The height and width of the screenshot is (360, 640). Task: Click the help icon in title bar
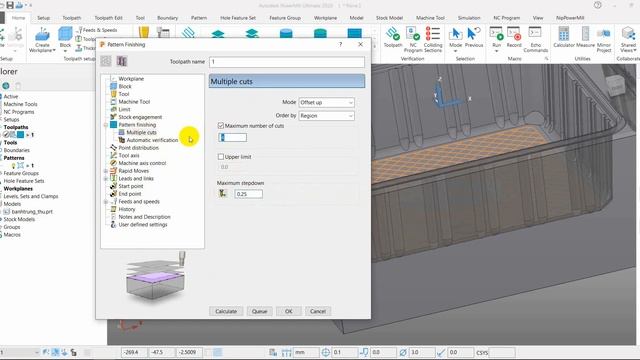[598, 5]
